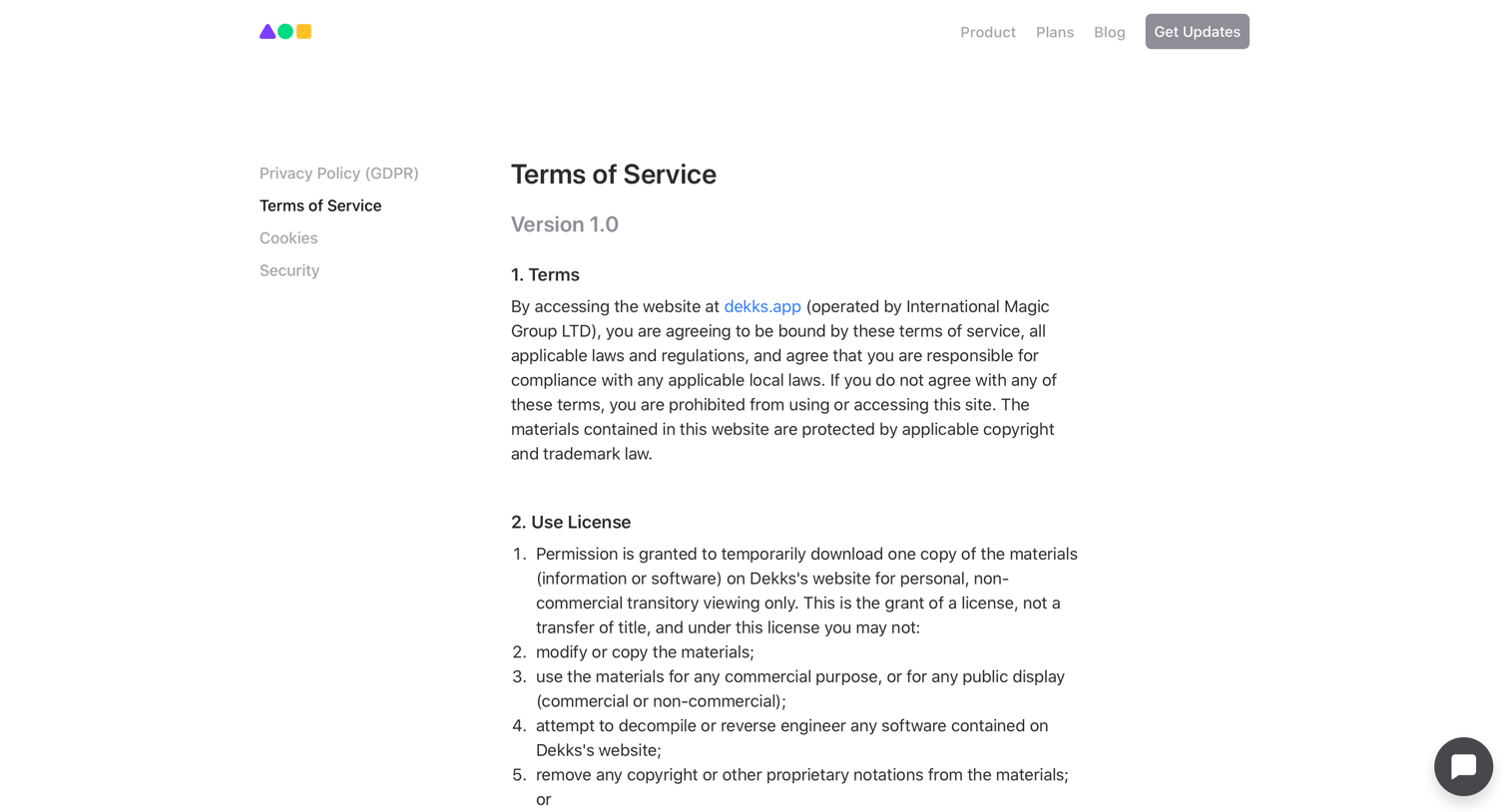The height and width of the screenshot is (812, 1509).
Task: Open the Cookies sidebar page
Action: tap(288, 238)
